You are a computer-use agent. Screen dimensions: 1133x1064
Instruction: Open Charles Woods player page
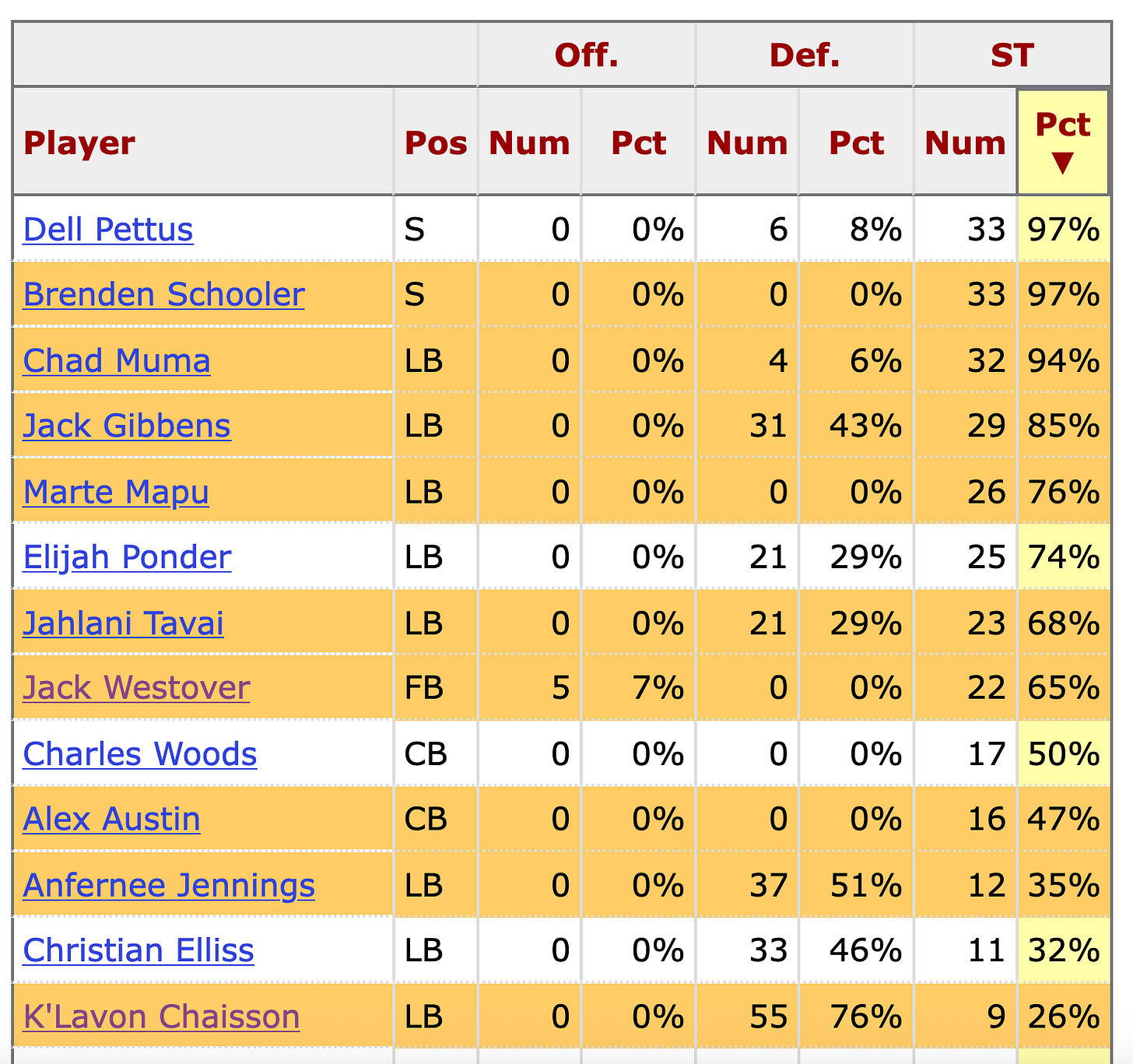[x=140, y=754]
